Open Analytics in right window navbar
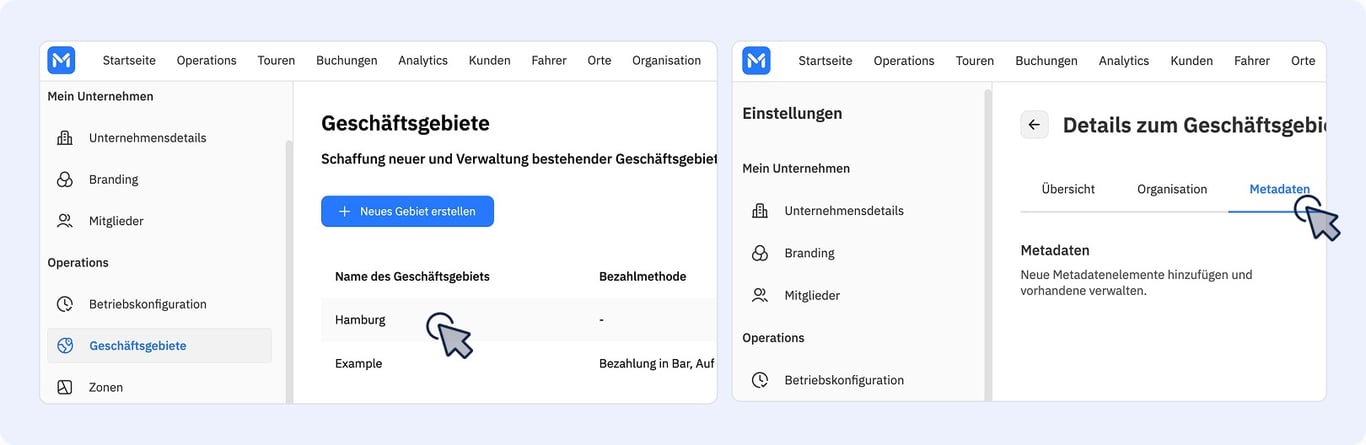1366x445 pixels. pos(1124,60)
